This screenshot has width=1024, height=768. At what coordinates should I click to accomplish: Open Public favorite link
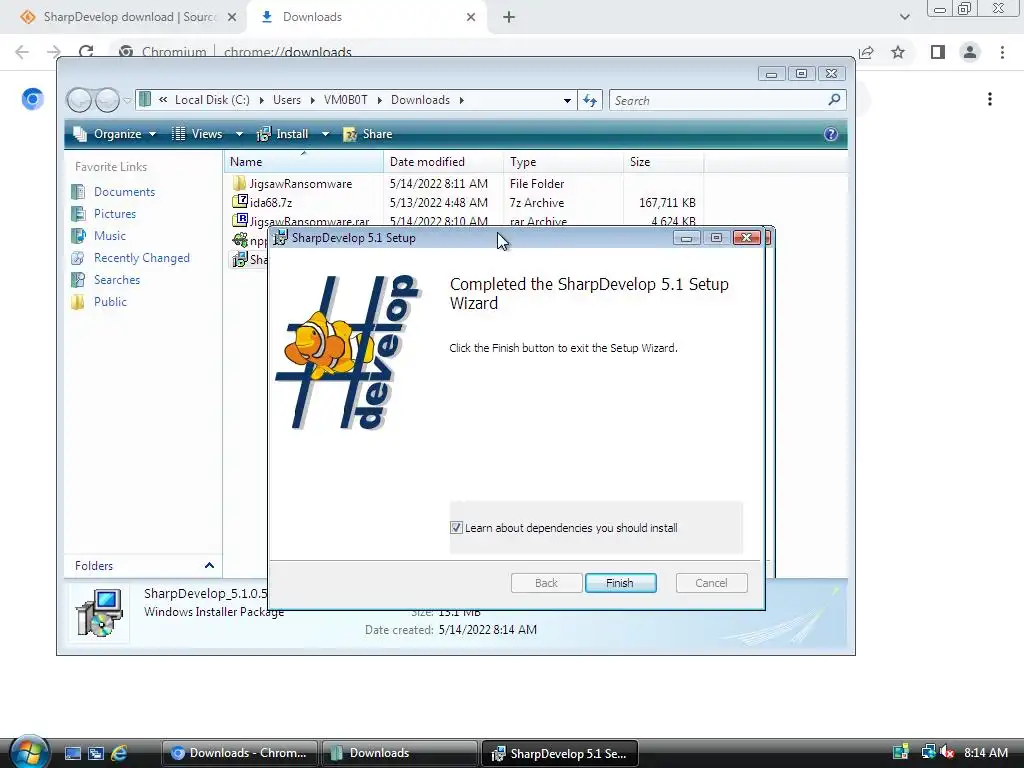[110, 302]
